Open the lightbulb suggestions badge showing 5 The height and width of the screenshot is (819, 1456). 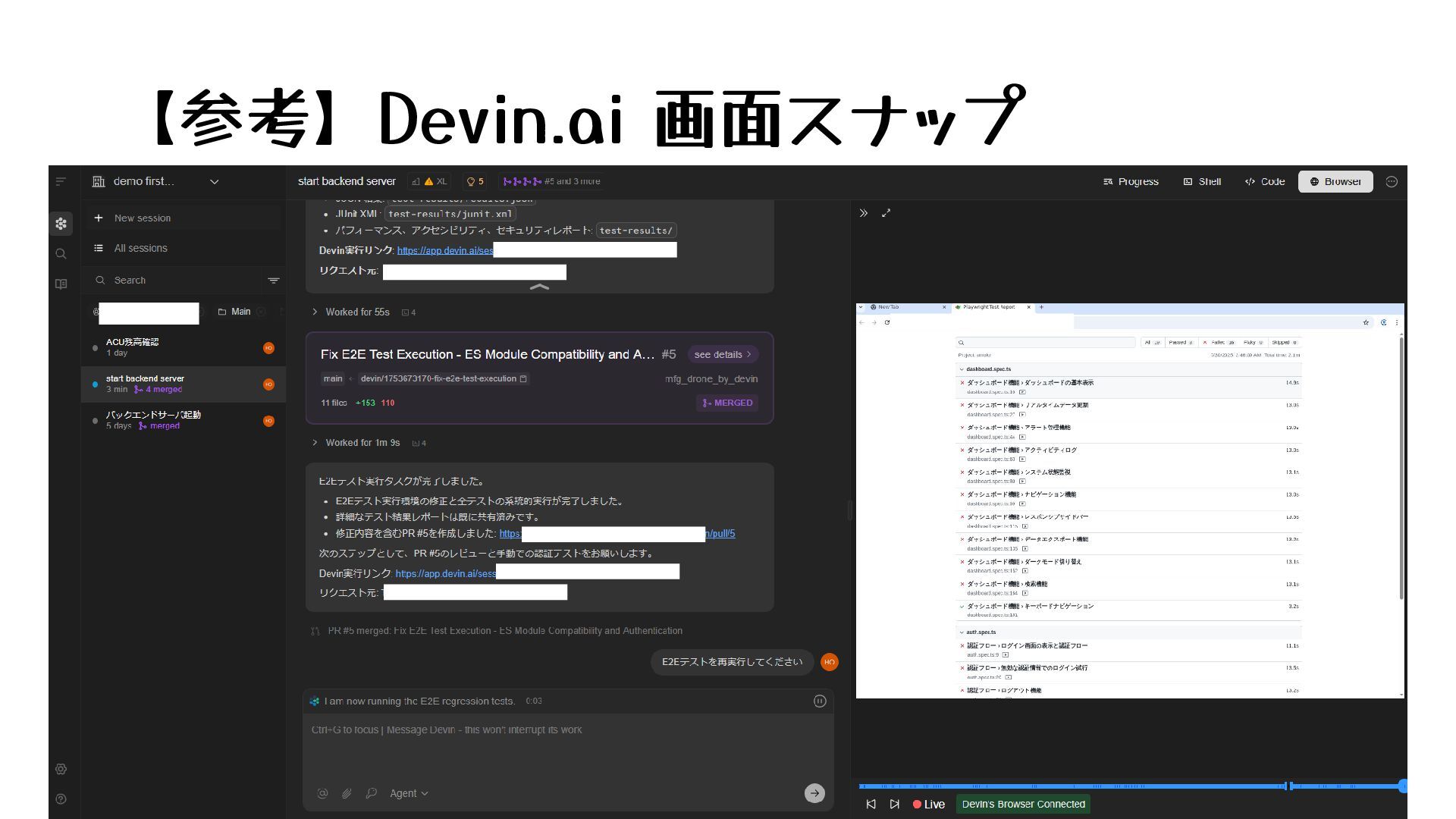(475, 181)
